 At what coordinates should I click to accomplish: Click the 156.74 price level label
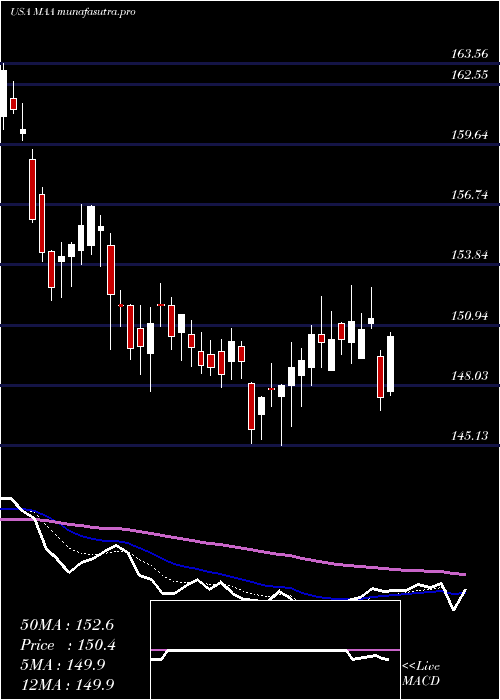coord(470,195)
